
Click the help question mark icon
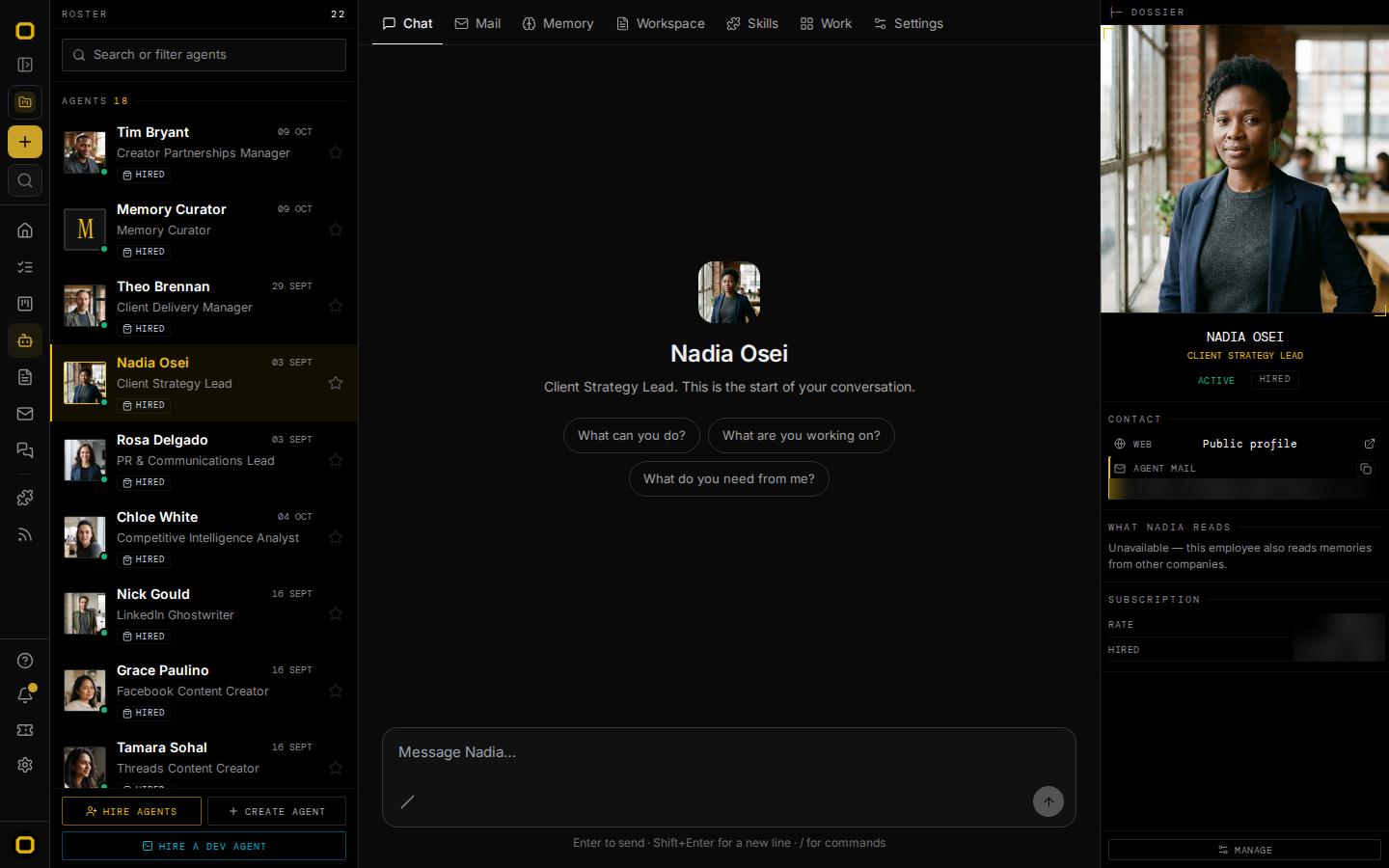point(25,661)
